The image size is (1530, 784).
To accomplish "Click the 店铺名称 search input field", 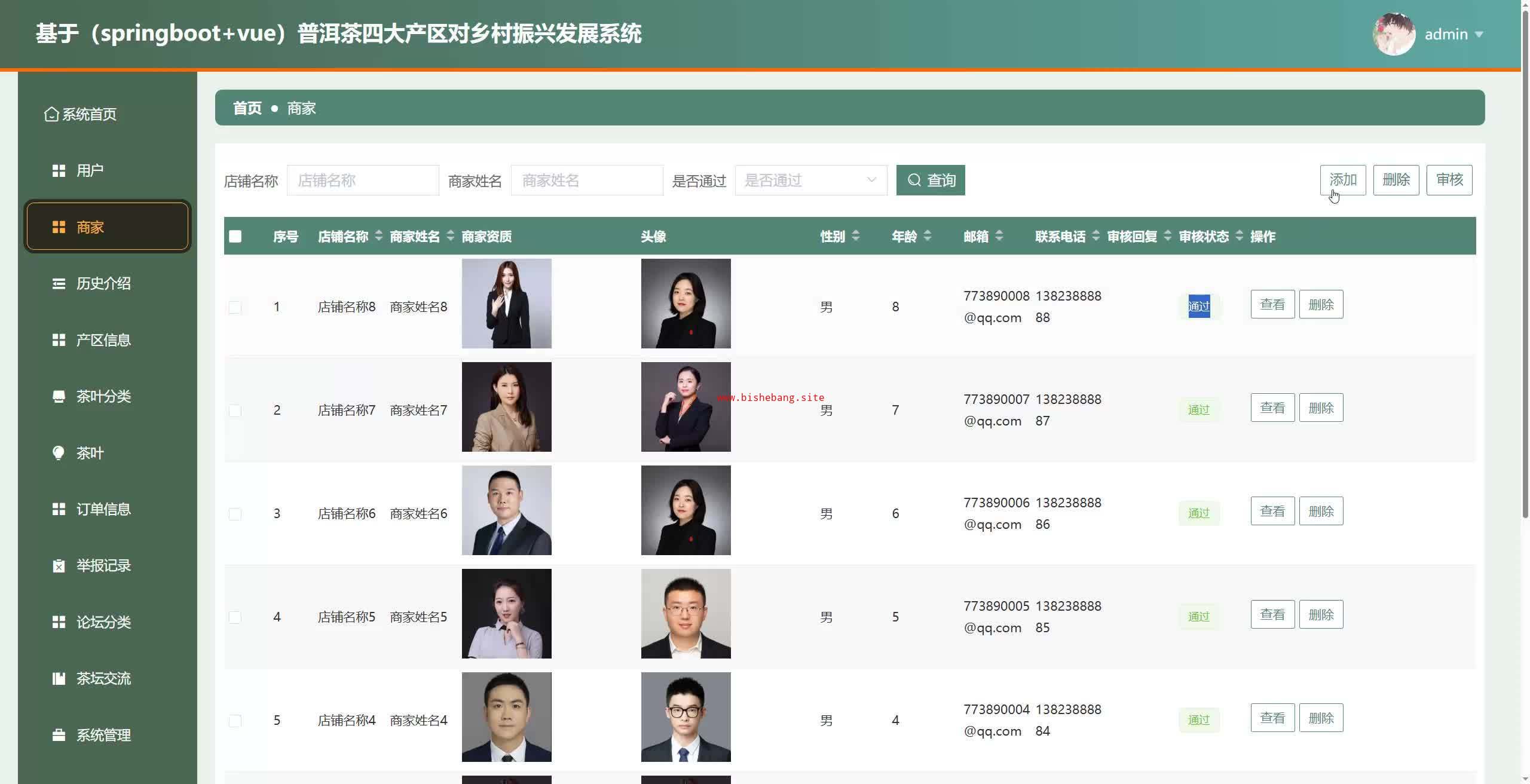I will (x=363, y=180).
